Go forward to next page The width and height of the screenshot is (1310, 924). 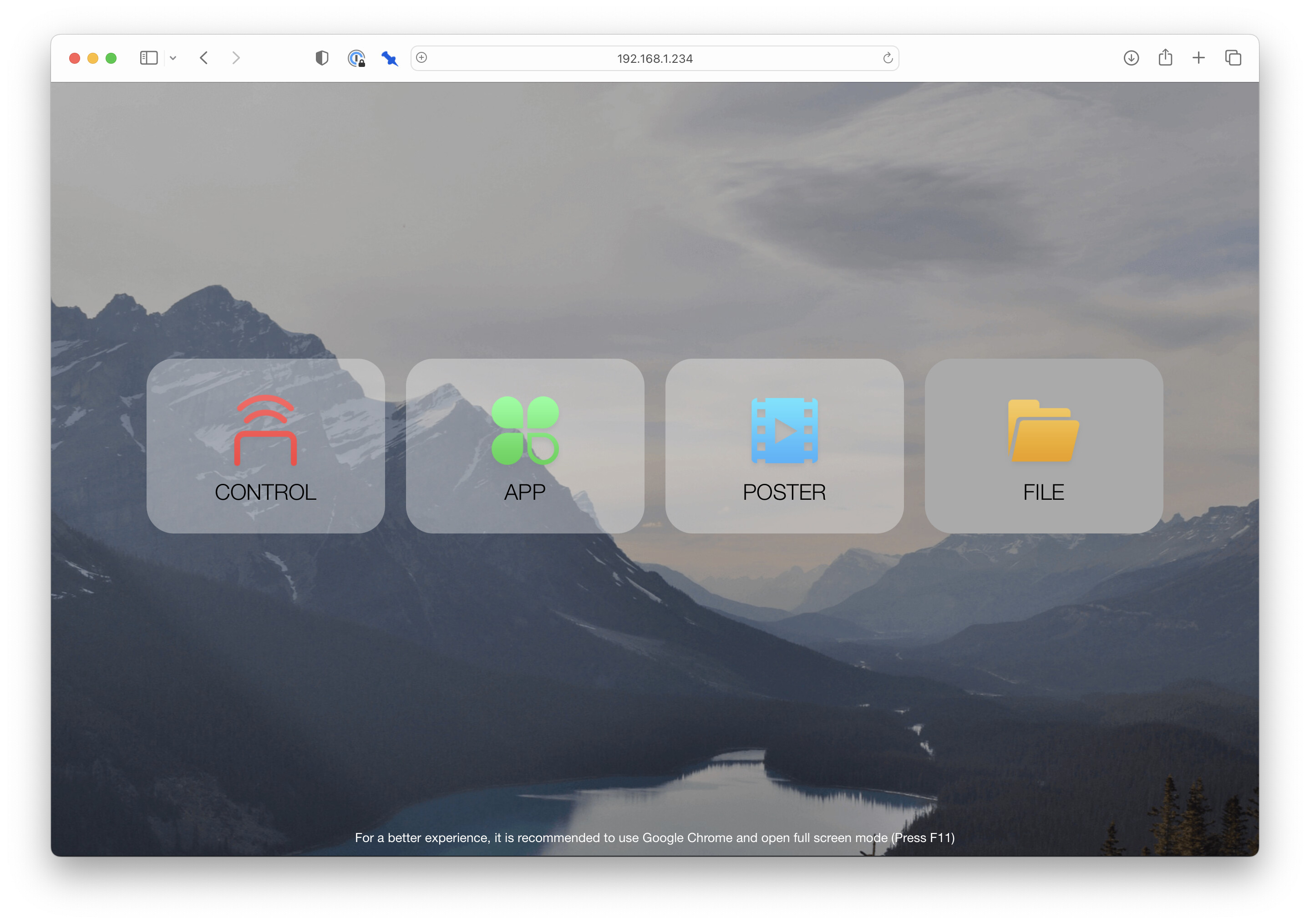coord(236,58)
